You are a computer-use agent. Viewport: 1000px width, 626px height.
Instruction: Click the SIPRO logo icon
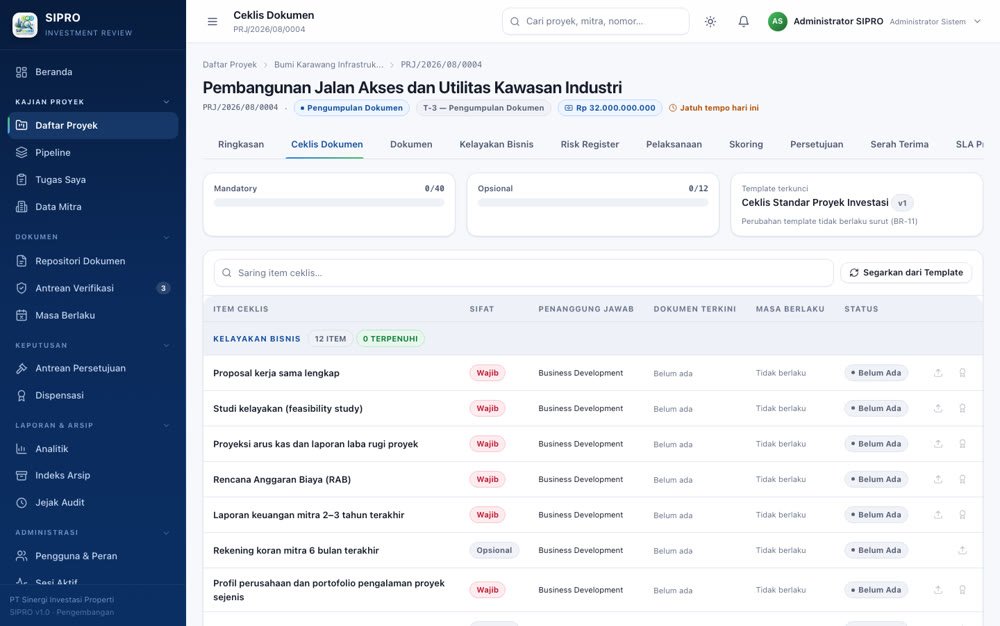(x=25, y=24)
